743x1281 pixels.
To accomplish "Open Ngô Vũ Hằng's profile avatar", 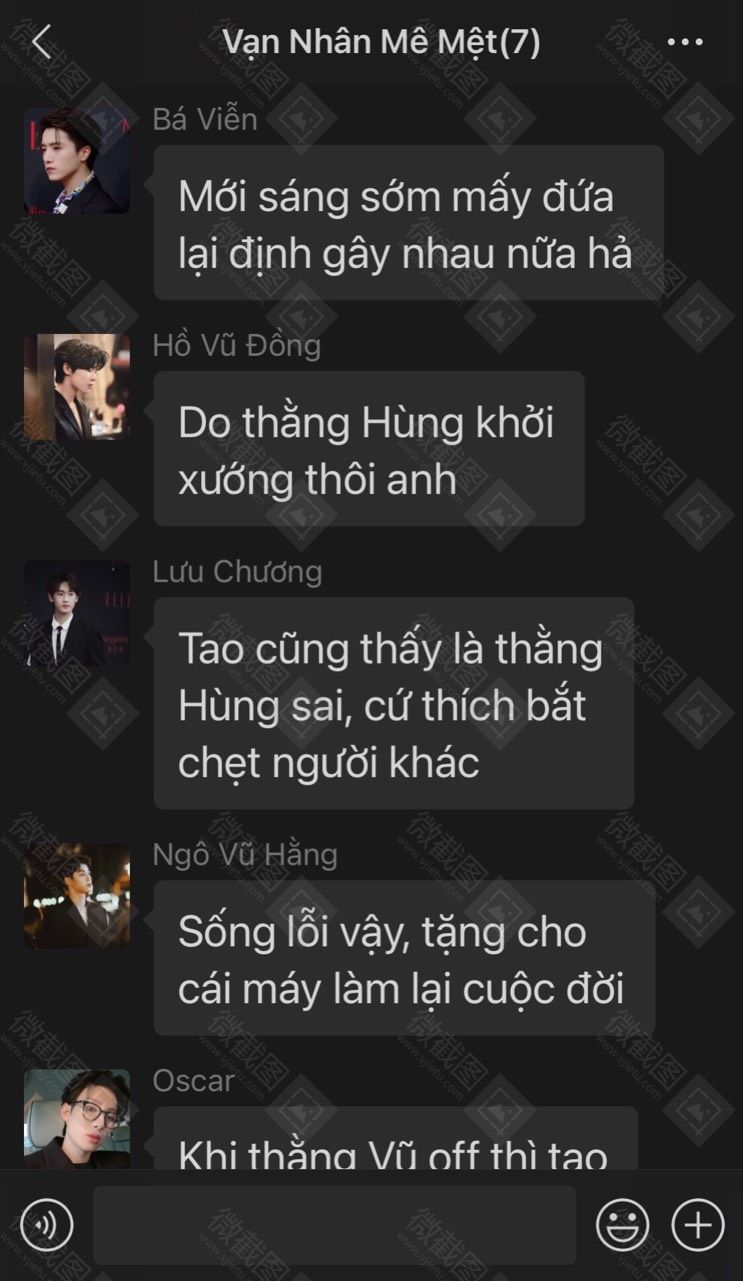I will point(77,896).
